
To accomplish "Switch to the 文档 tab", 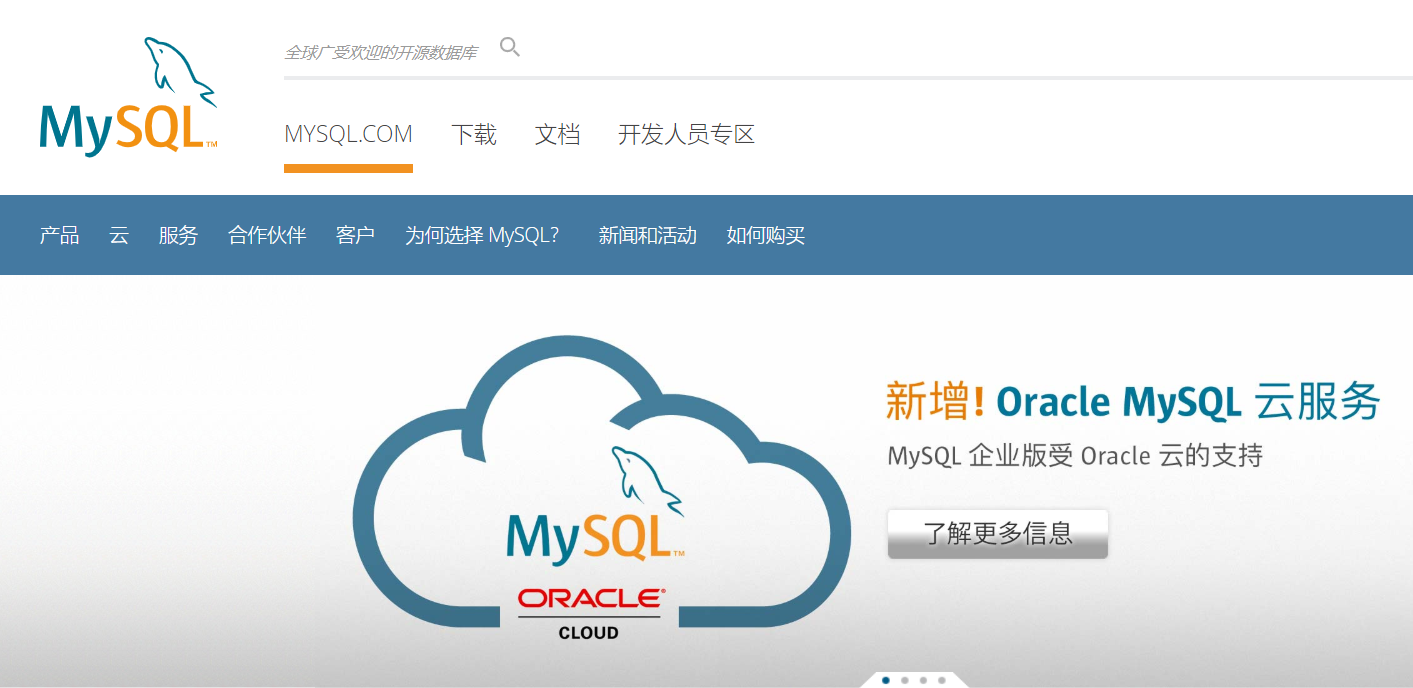I will (x=557, y=134).
